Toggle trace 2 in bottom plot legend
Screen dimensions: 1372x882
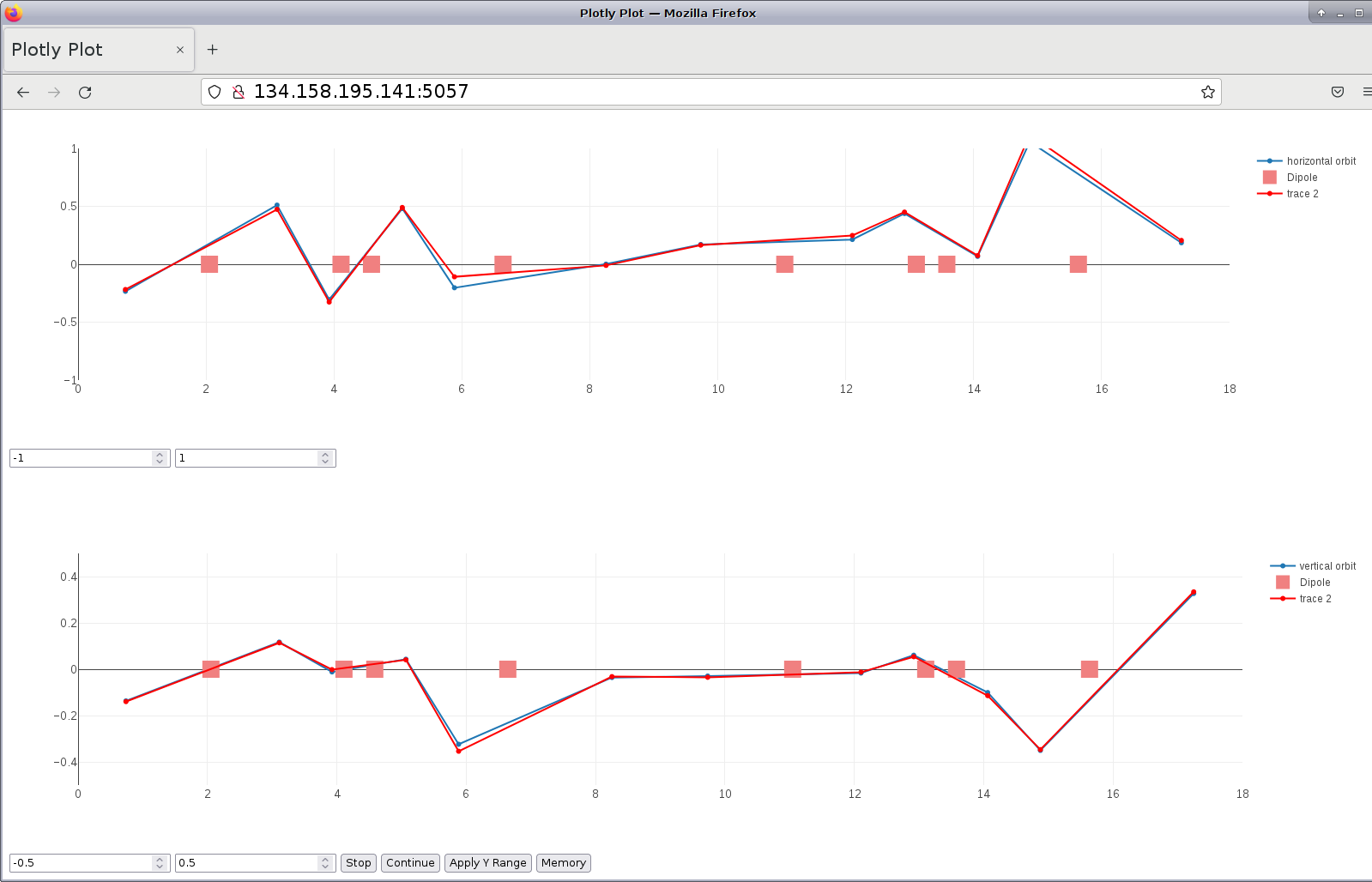1315,599
